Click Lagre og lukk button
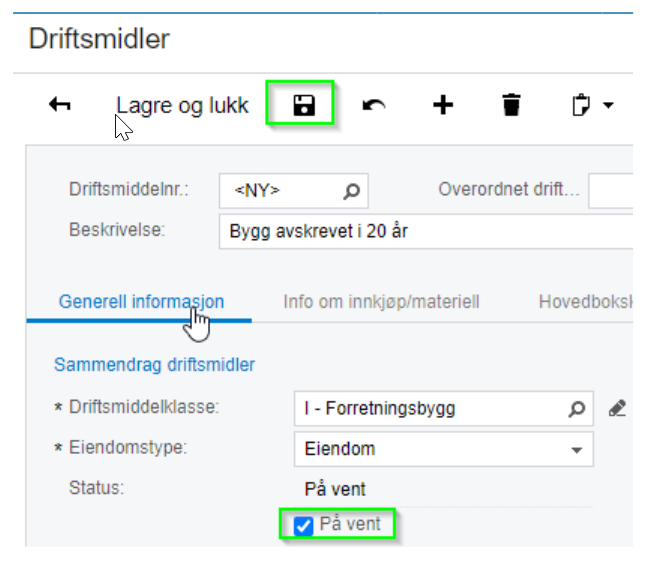The height and width of the screenshot is (564, 663). tap(182, 105)
